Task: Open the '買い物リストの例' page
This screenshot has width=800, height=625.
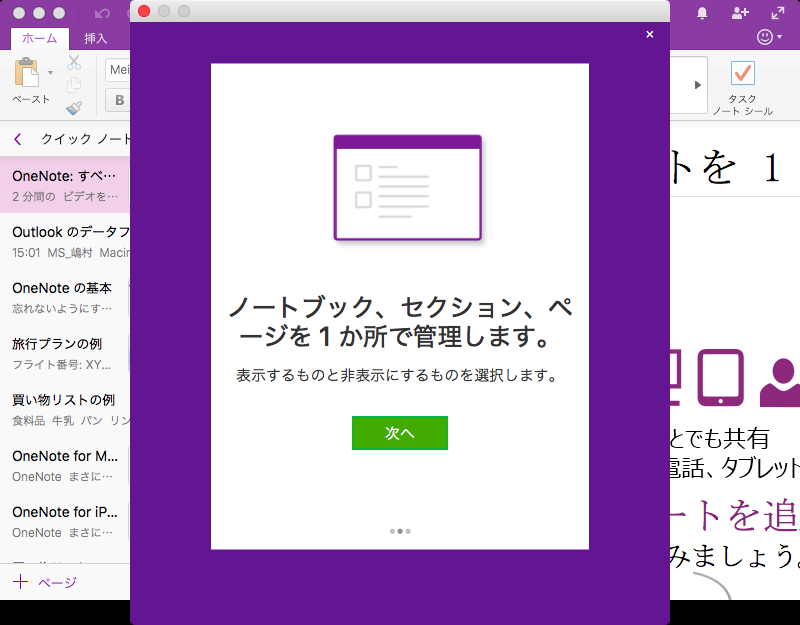Action: 65,410
